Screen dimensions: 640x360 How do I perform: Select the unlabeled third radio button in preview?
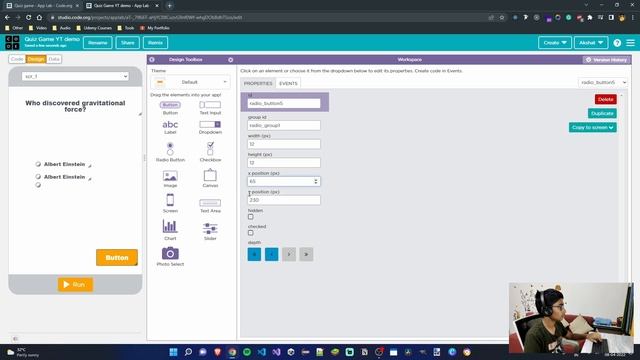38,185
